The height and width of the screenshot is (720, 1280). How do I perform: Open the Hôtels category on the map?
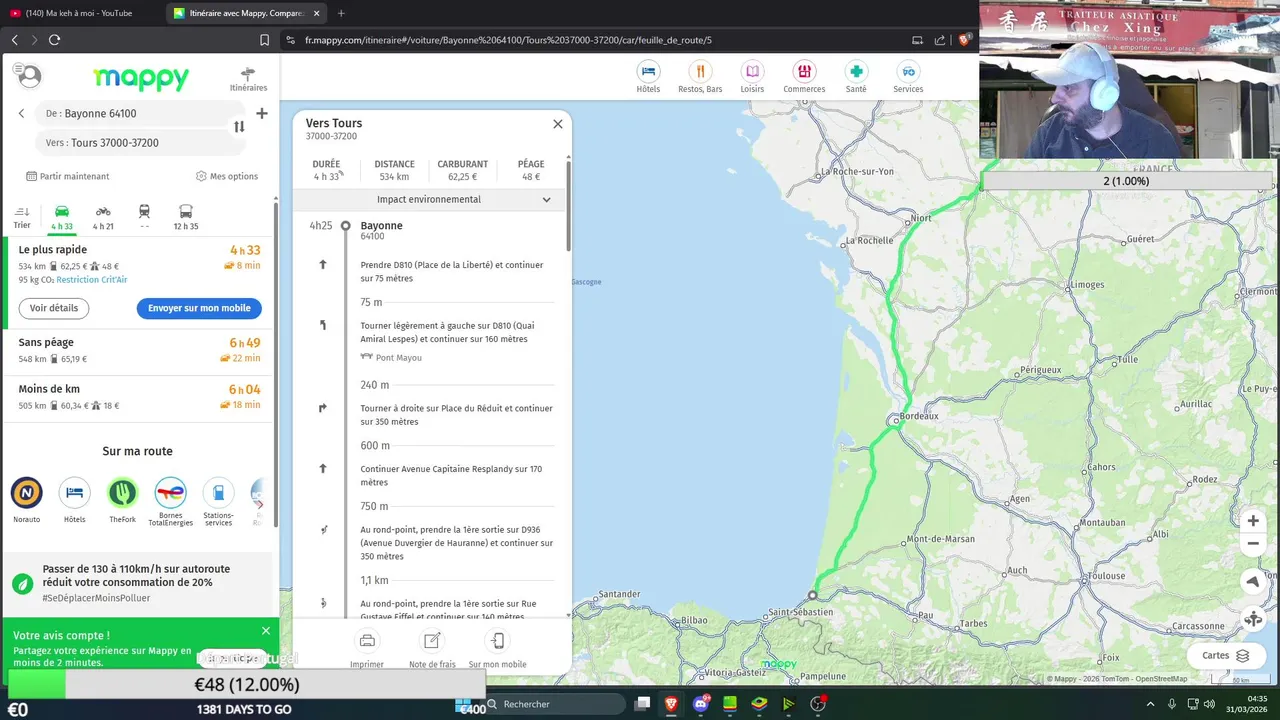point(648,76)
